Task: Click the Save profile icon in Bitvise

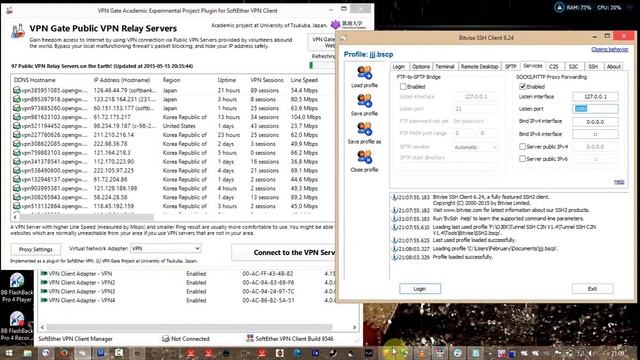Action: 364,101
